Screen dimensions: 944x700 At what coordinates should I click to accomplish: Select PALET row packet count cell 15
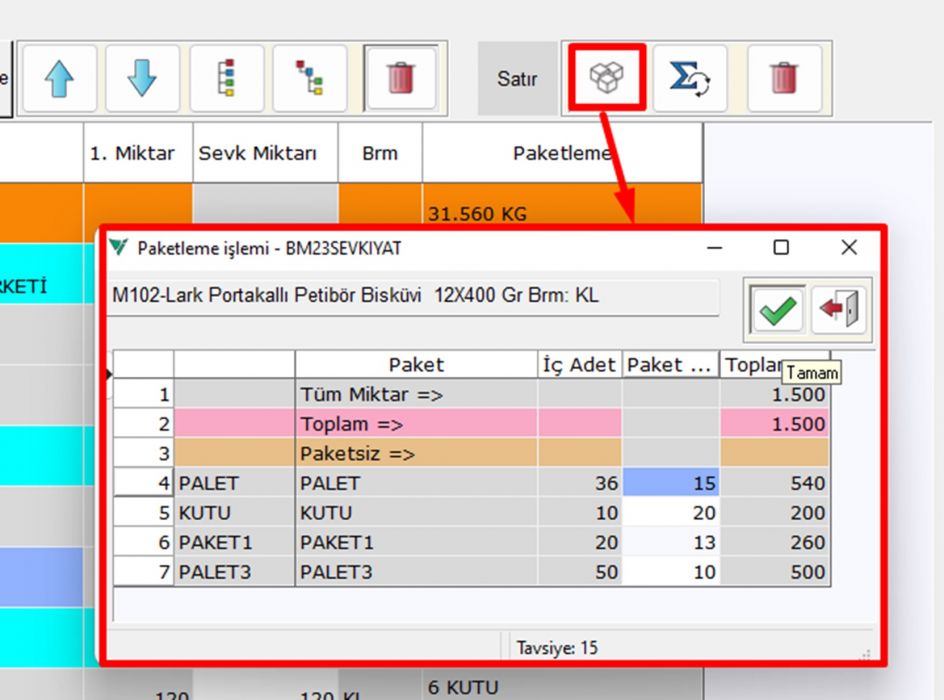[670, 483]
